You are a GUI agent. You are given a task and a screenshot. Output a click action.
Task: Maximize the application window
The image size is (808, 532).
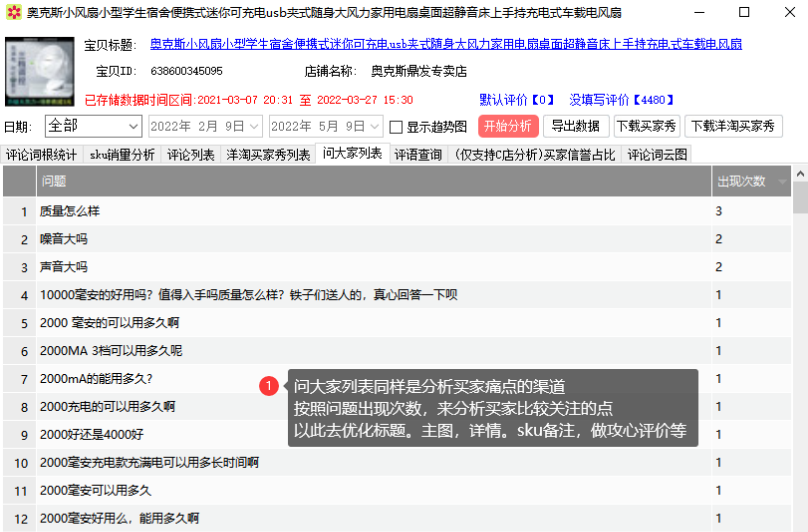click(743, 13)
